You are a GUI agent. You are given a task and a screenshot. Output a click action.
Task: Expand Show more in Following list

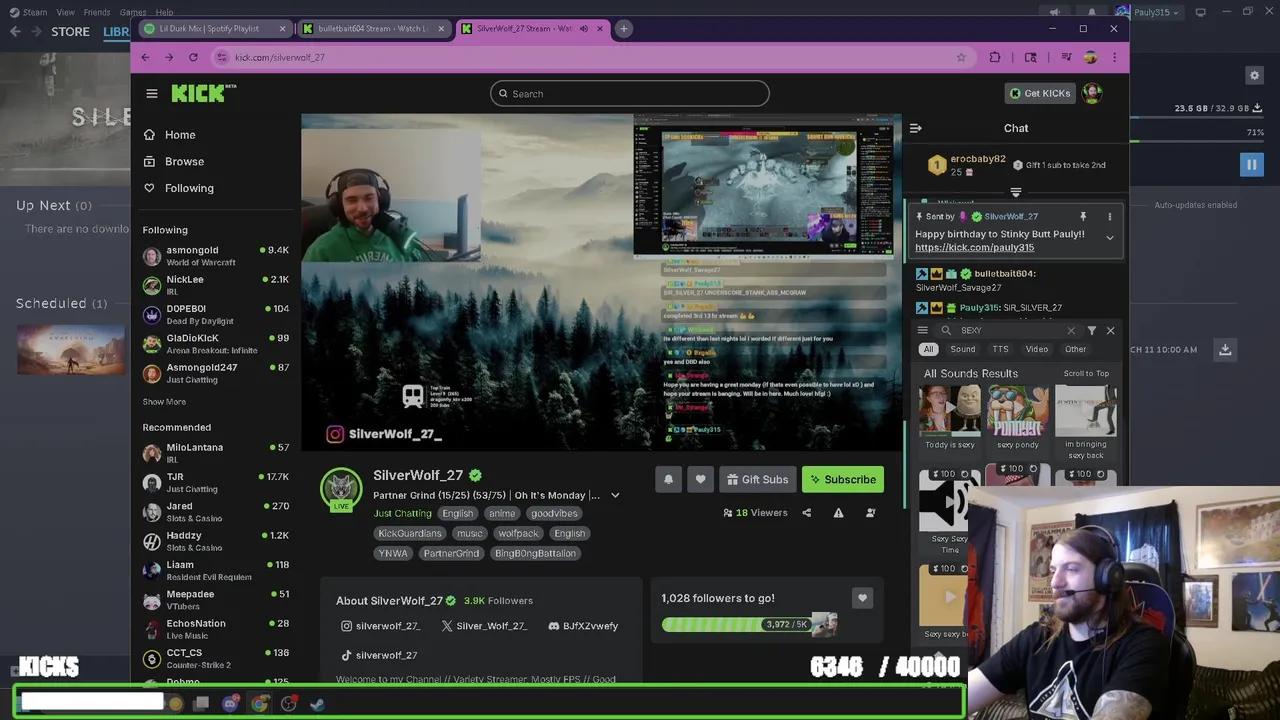click(164, 402)
